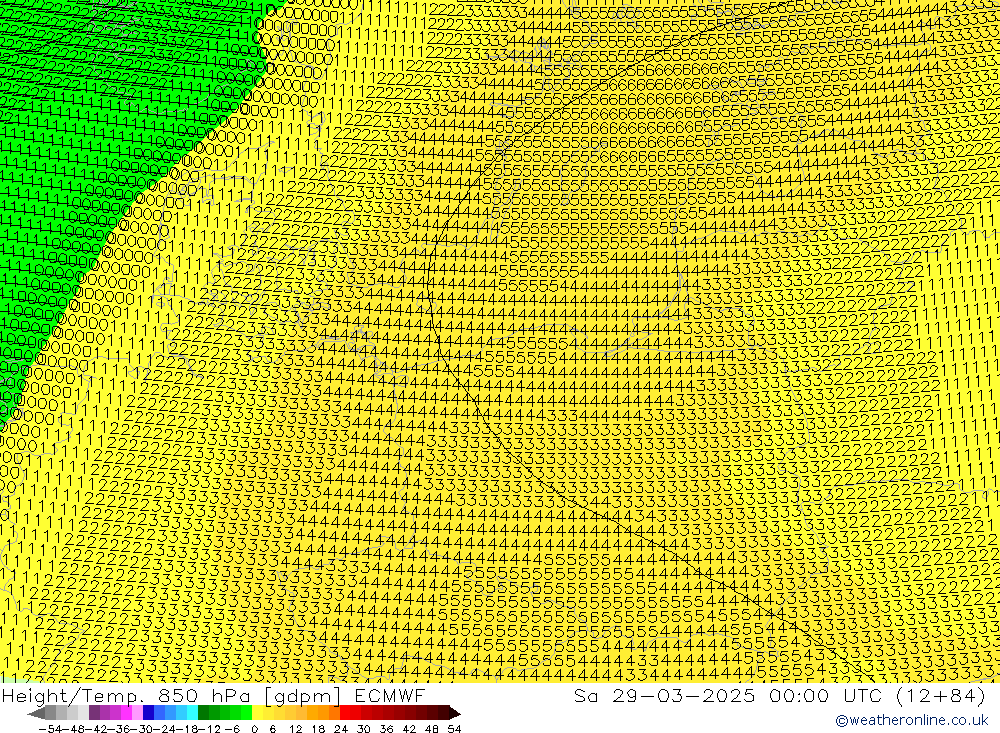
Task: Pick the dark blue swatch above the -30 label
Action: click(148, 713)
